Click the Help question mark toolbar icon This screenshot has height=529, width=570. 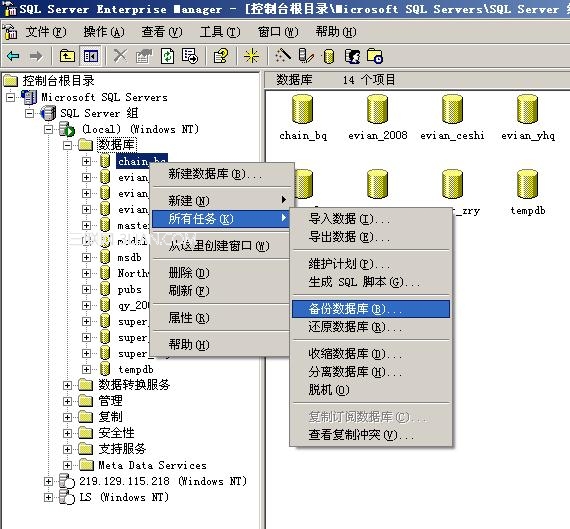tap(221, 56)
